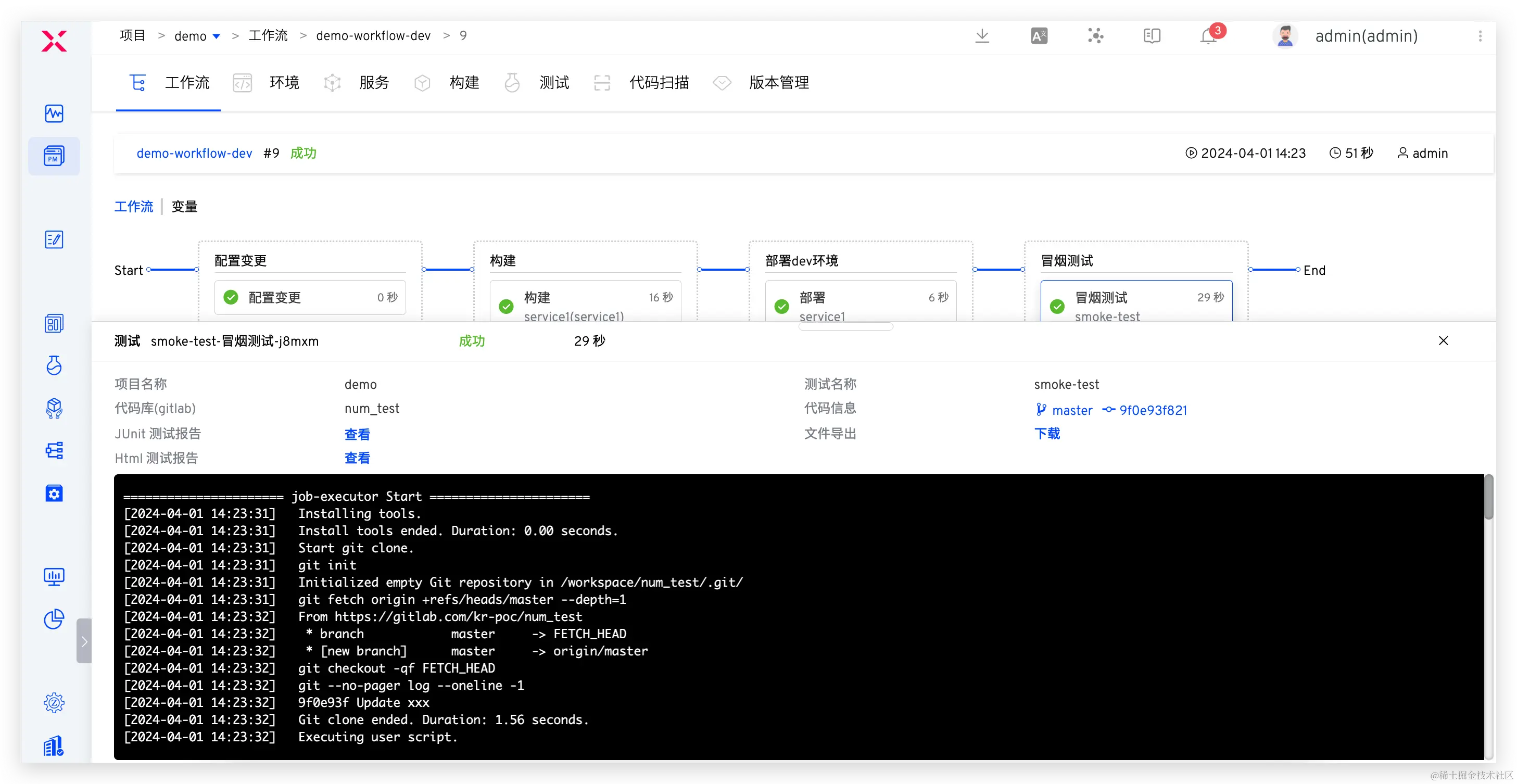Expand the collapsed sidebar arrow handle
Image resolution: width=1517 pixels, height=784 pixels.
[x=84, y=641]
